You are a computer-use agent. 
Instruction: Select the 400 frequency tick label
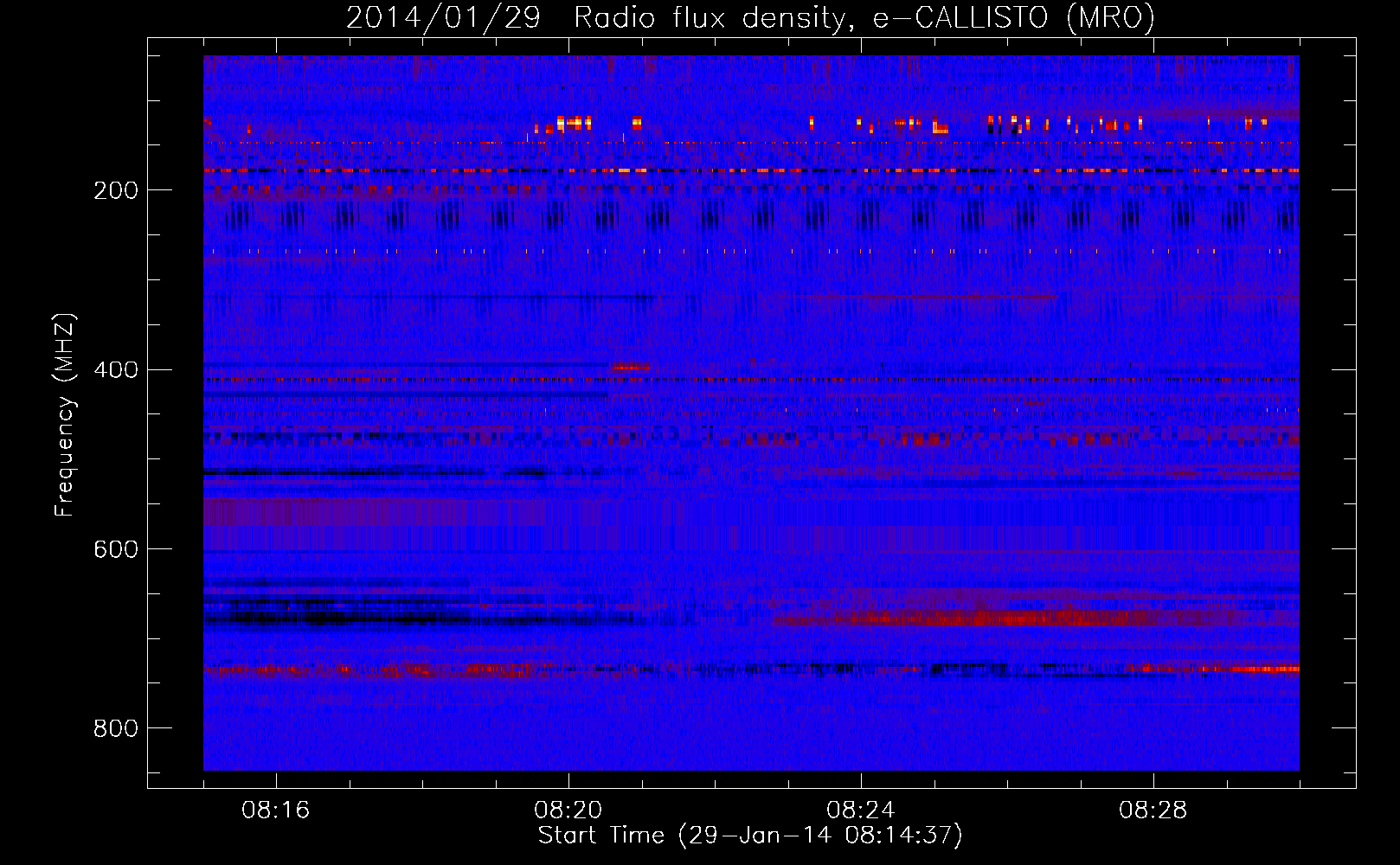click(x=116, y=370)
